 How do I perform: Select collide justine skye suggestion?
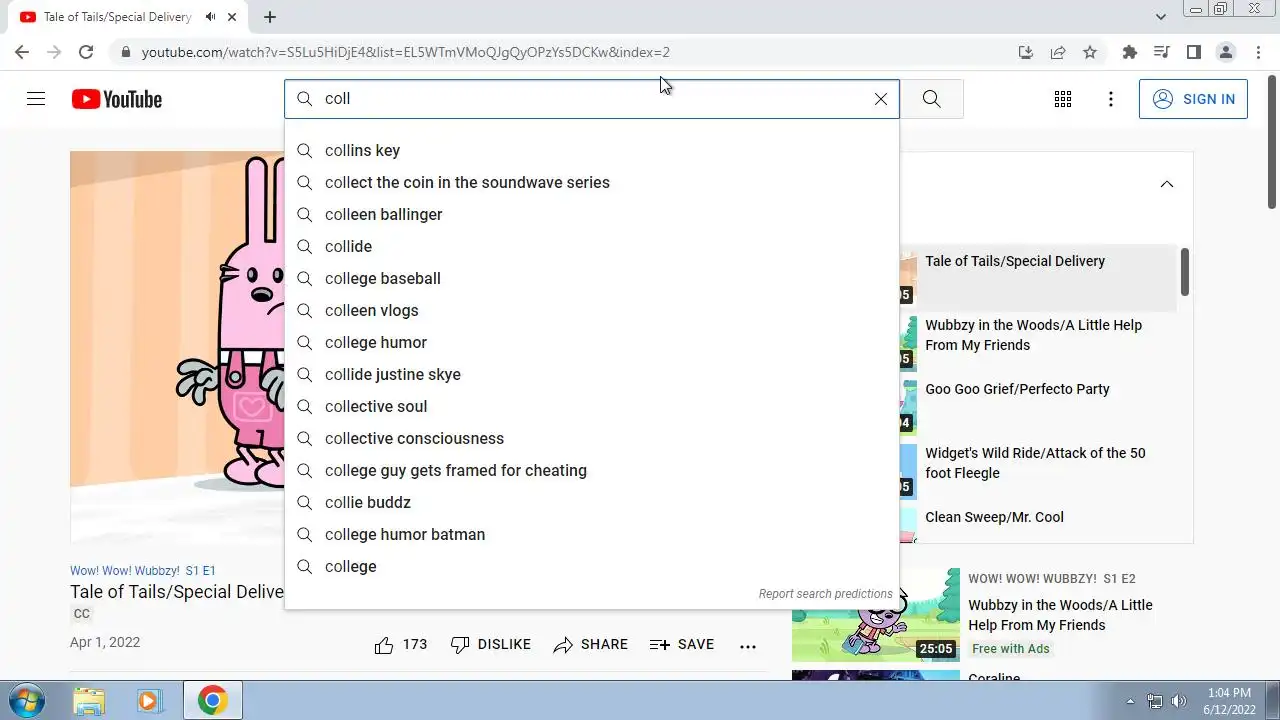click(x=592, y=374)
